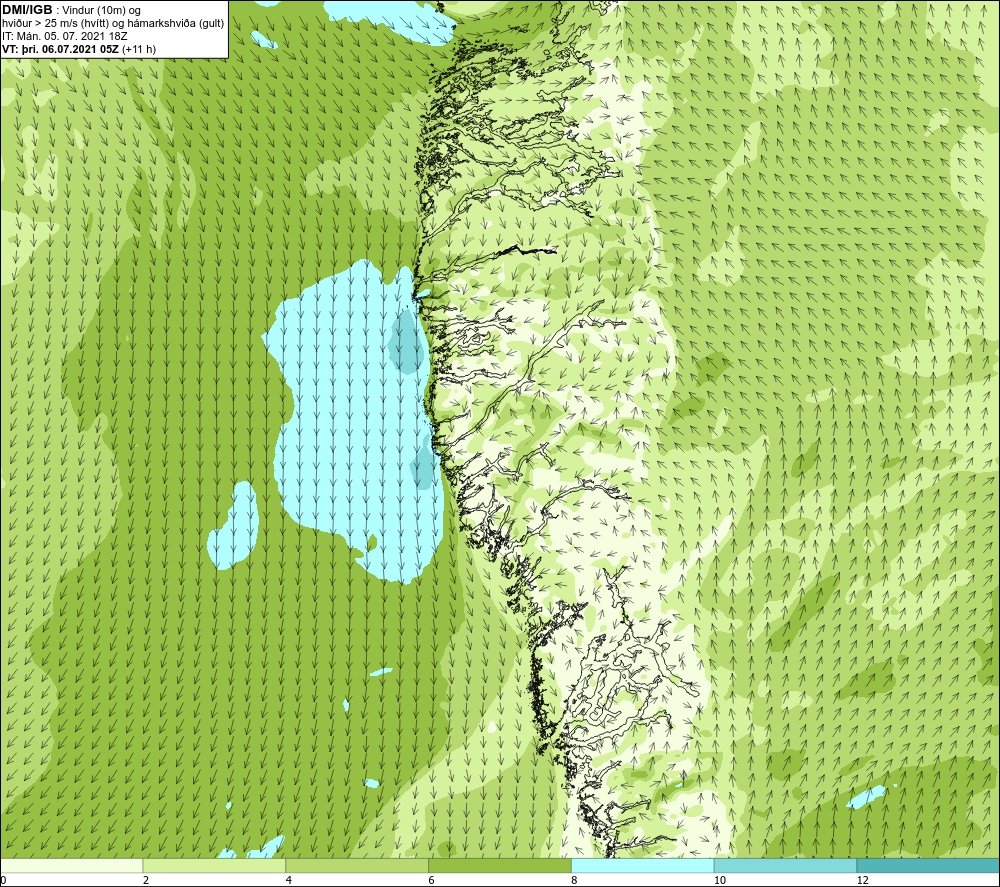Click the legend scale label '0'

(3, 880)
